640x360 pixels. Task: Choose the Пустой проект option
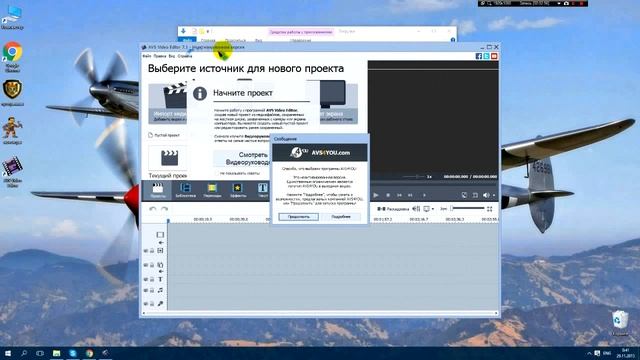[x=164, y=135]
